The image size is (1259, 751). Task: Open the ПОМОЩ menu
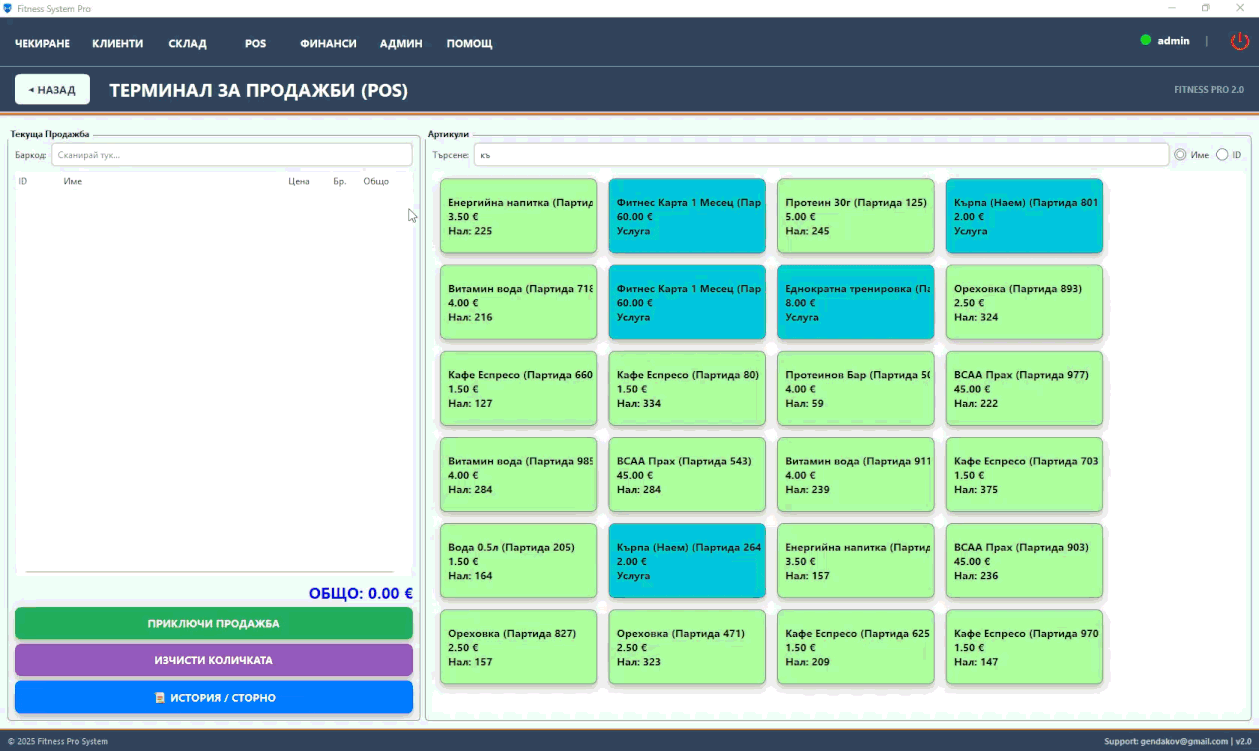point(469,44)
